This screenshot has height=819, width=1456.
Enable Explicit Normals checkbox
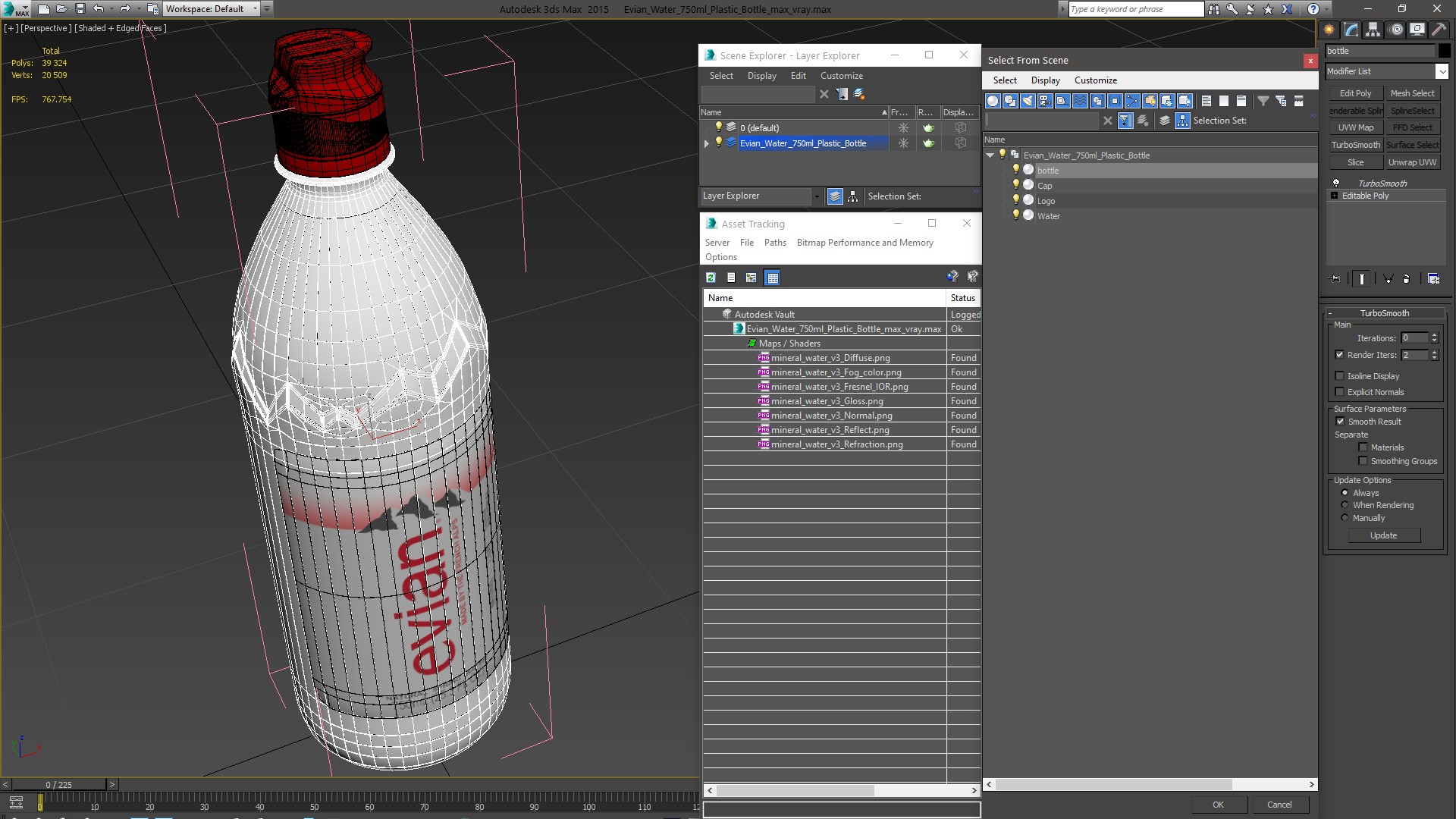click(x=1339, y=392)
